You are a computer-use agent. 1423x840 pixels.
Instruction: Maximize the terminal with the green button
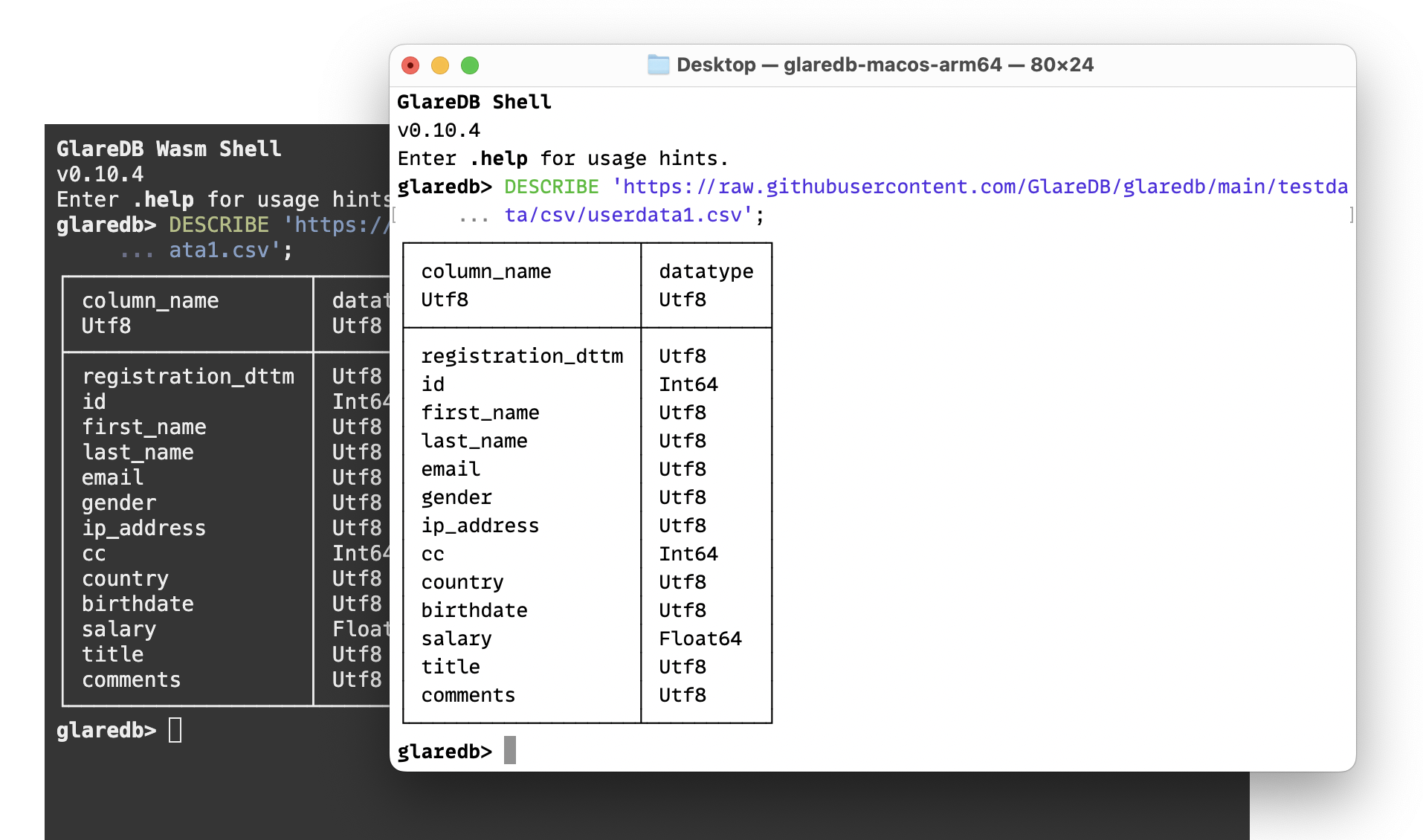coord(470,65)
